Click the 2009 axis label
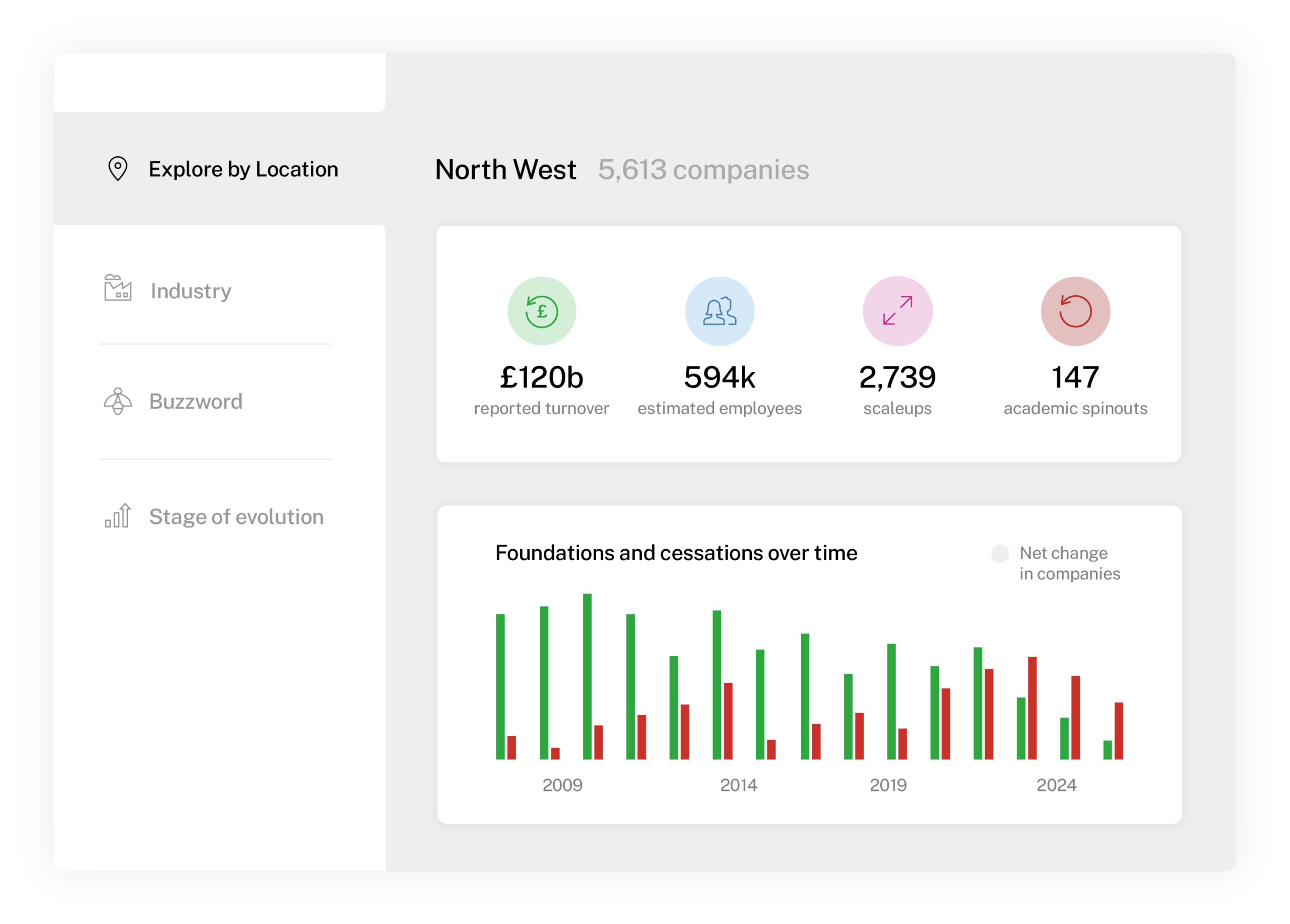This screenshot has width=1290, height=924. click(562, 785)
